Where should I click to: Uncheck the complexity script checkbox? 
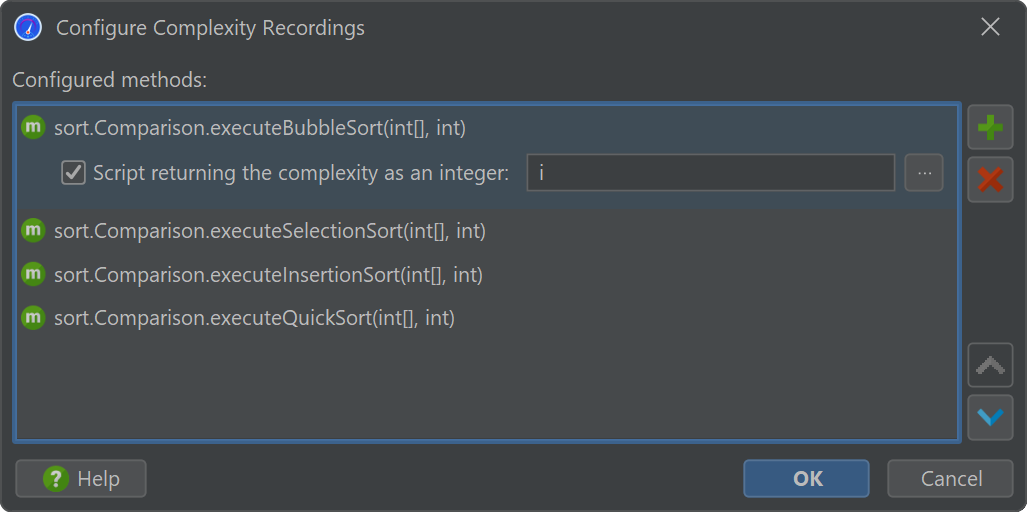pyautogui.click(x=73, y=173)
